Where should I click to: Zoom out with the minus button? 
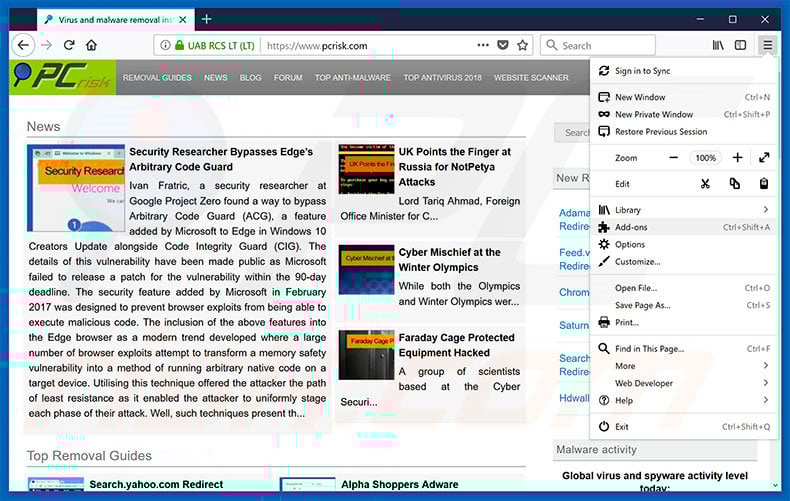[674, 158]
